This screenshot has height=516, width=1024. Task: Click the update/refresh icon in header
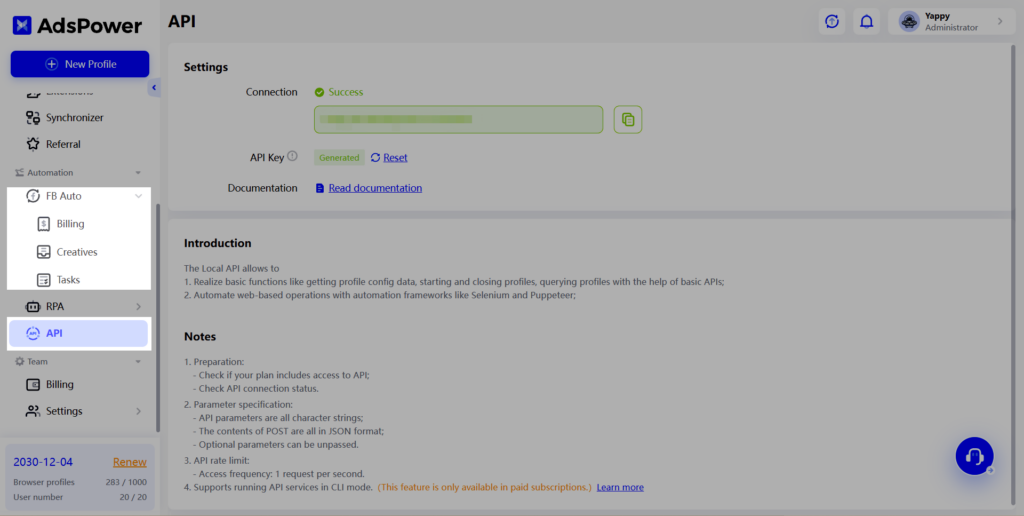pos(832,22)
